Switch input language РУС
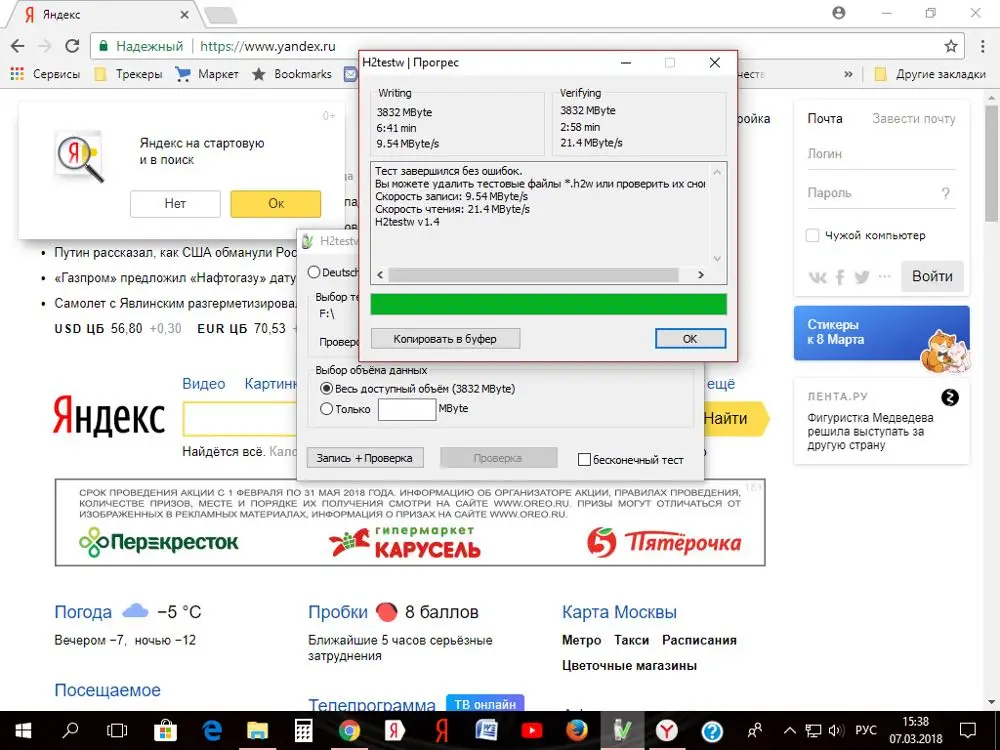This screenshot has width=1000, height=750. (x=865, y=731)
